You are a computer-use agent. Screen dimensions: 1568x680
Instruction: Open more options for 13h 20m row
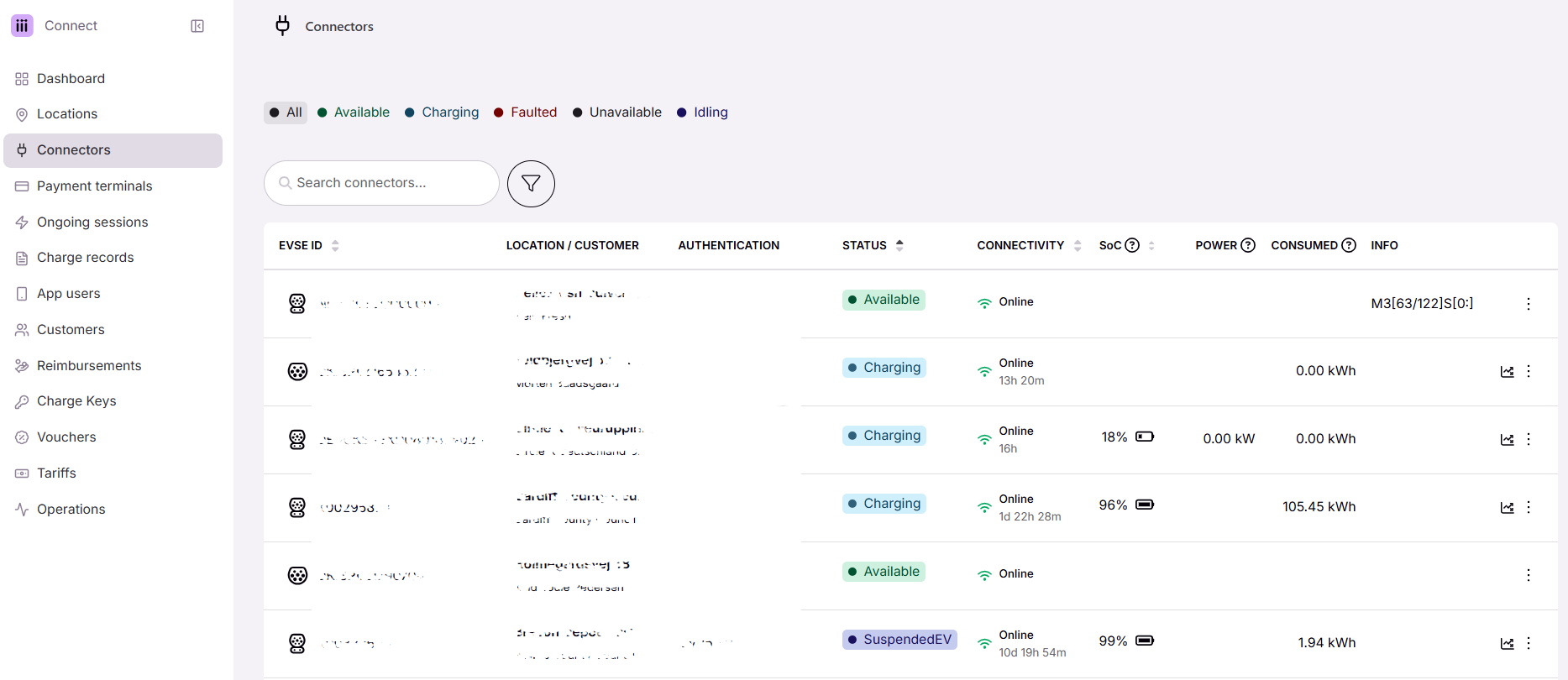tap(1529, 371)
